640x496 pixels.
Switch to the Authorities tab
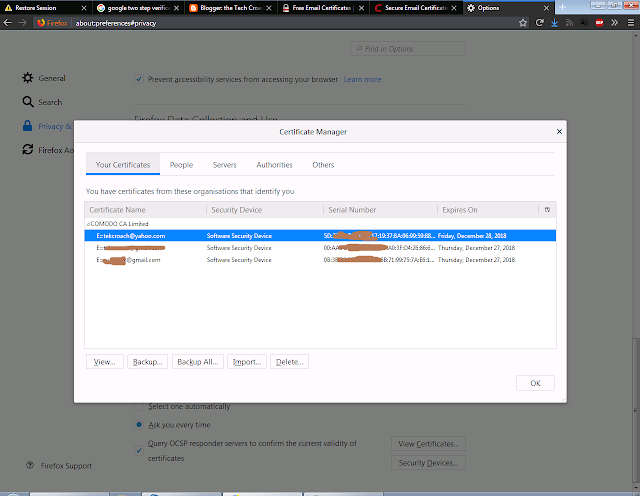point(274,165)
